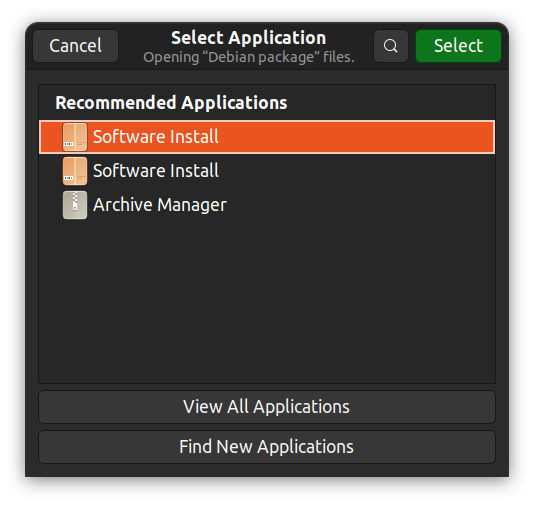Click the second, unhighlighted Software Install icon
534x505 pixels.
click(75, 171)
